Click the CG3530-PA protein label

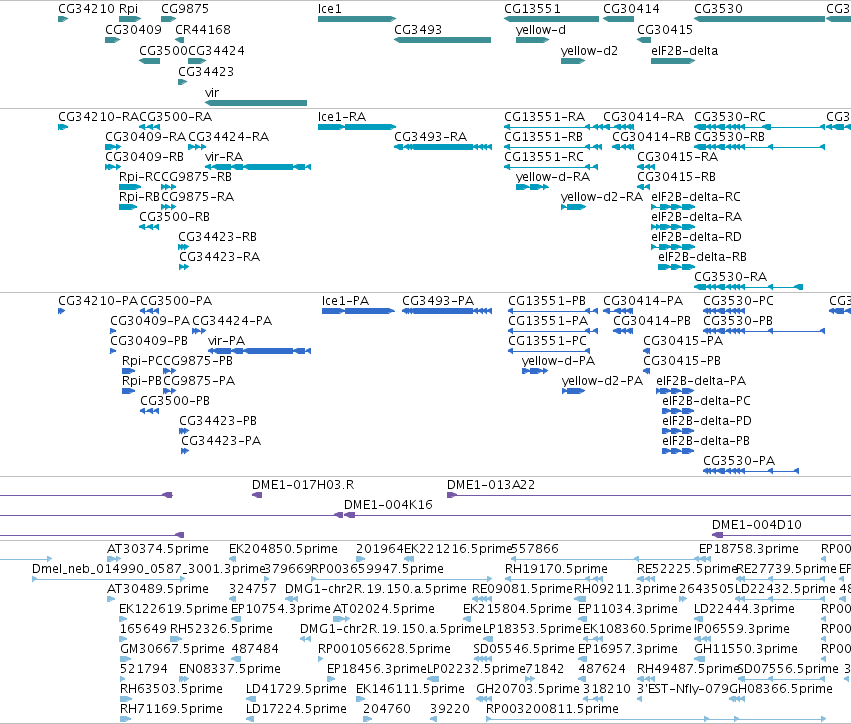(x=739, y=461)
